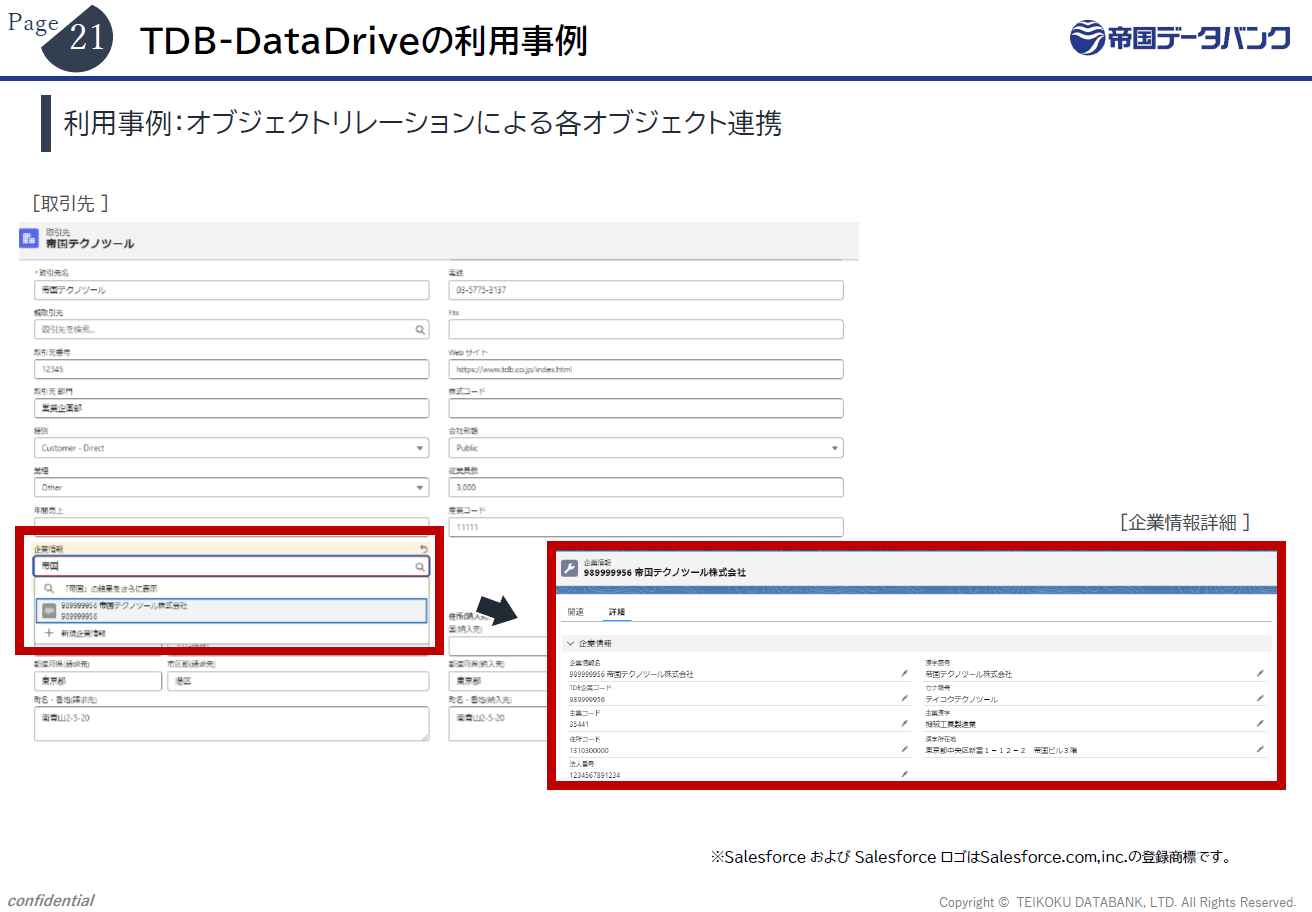Click the [取引先] caption

point(70,203)
